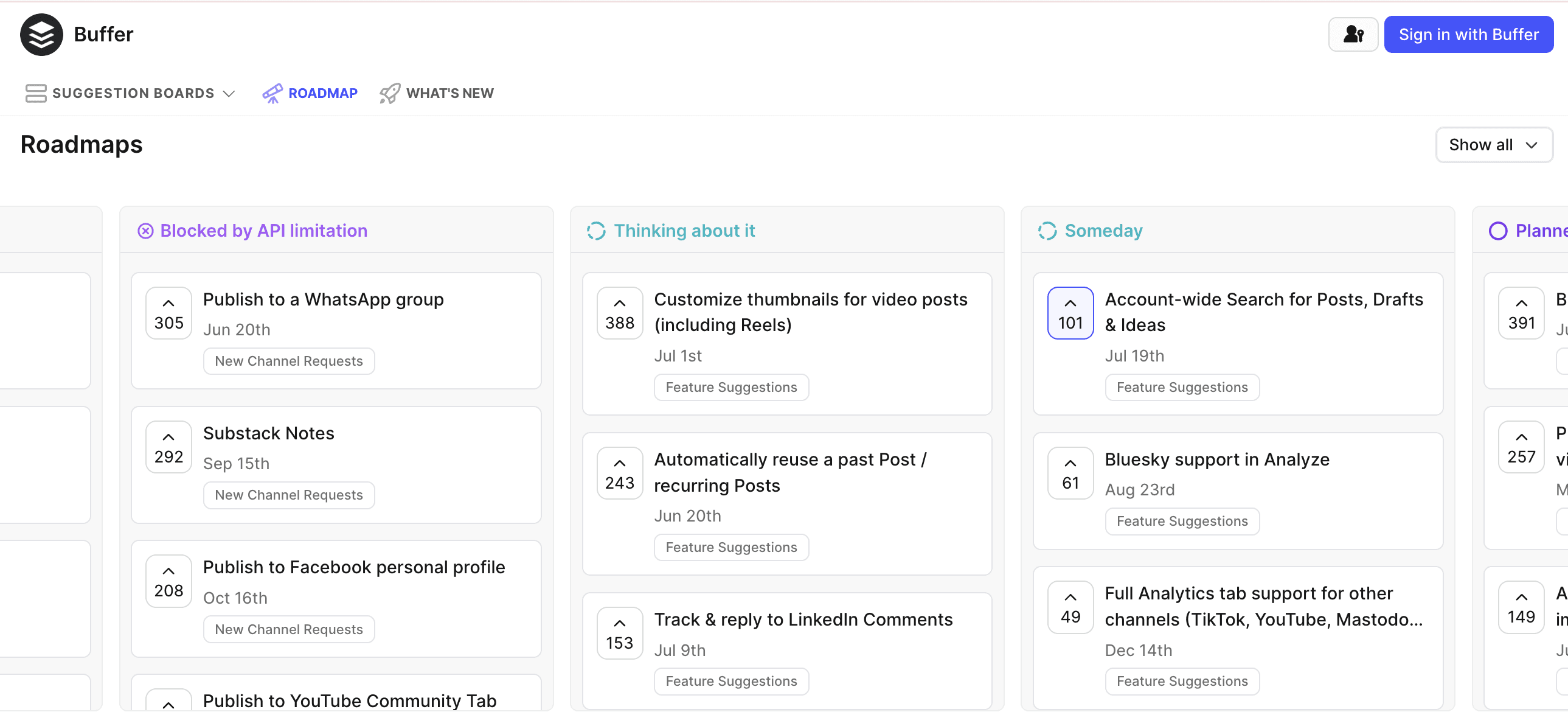The image size is (1568, 712).
Task: Click the Jul 19th date text
Action: pyautogui.click(x=1134, y=357)
